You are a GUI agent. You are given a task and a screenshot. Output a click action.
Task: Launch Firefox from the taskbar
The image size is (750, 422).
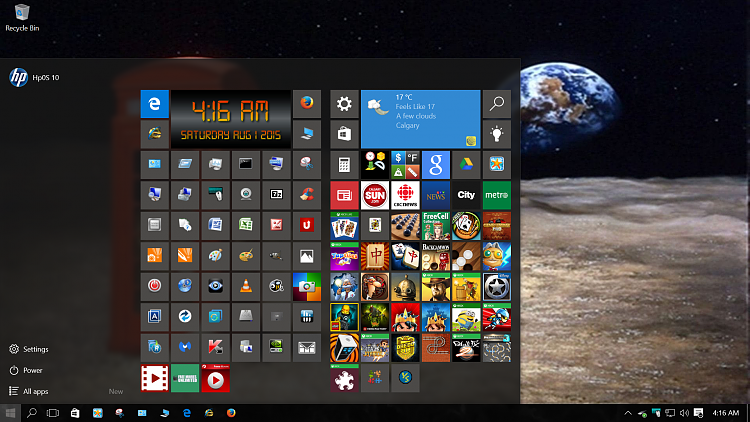[x=231, y=412]
